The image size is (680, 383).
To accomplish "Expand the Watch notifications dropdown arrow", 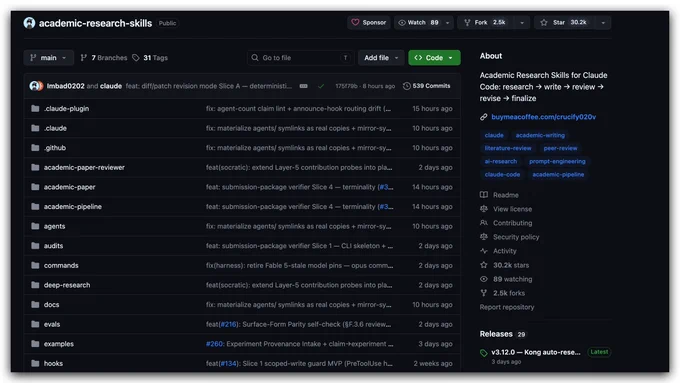I will [448, 23].
